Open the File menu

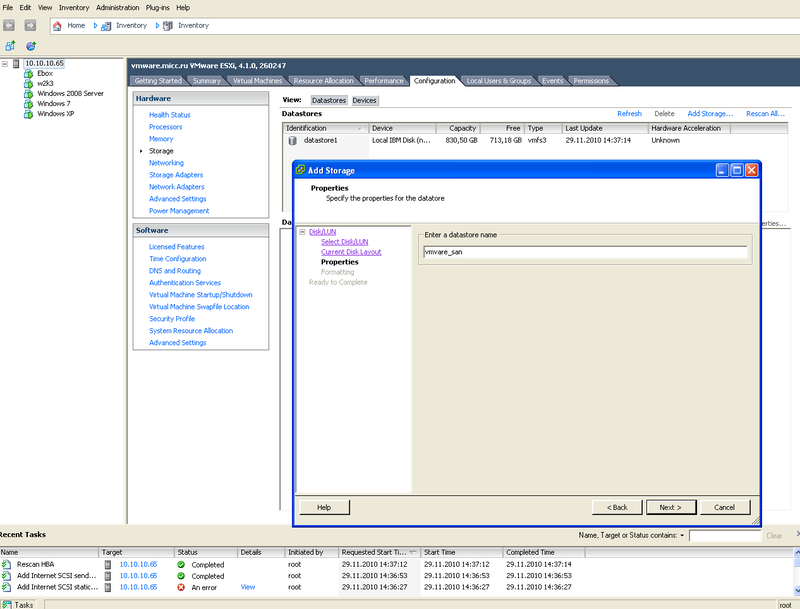(x=8, y=8)
